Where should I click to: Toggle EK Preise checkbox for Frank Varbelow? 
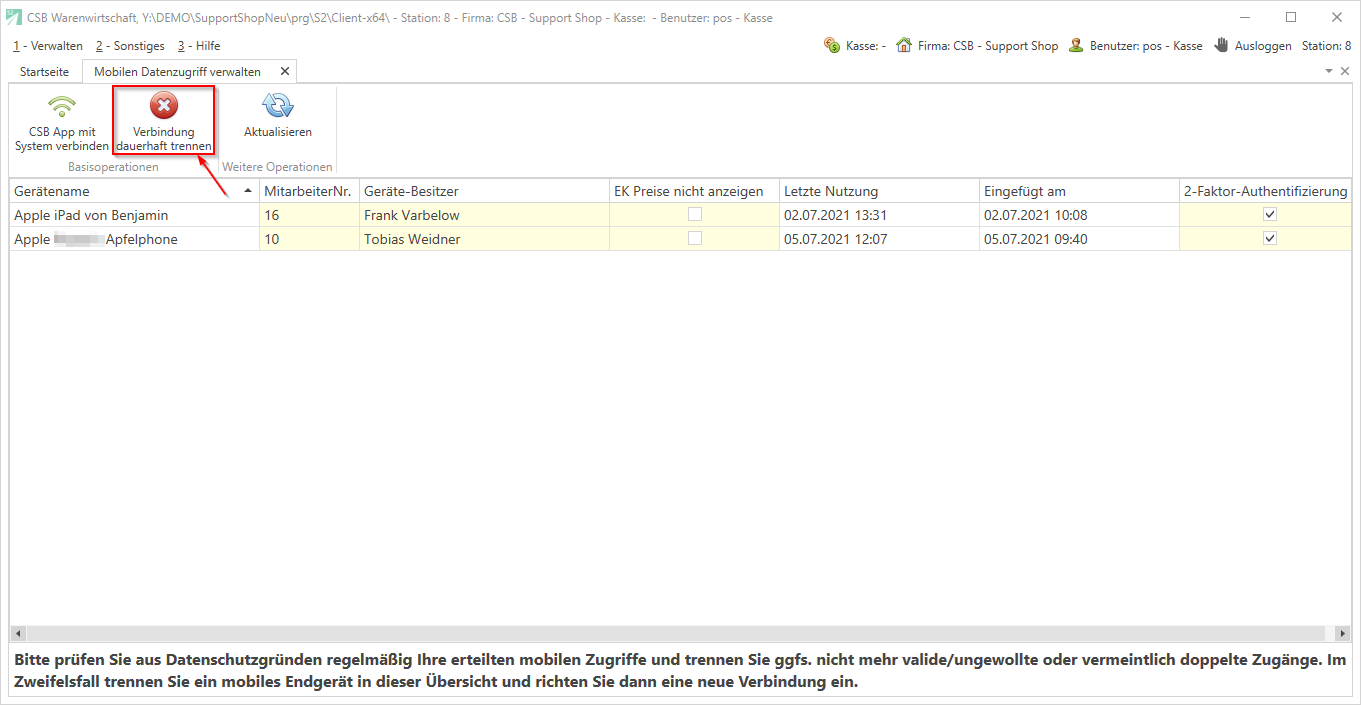click(x=694, y=214)
